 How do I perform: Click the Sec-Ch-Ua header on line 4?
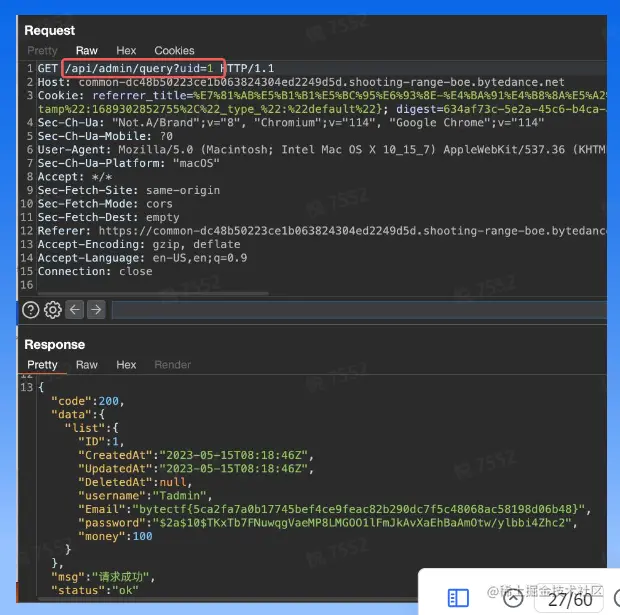coord(291,123)
